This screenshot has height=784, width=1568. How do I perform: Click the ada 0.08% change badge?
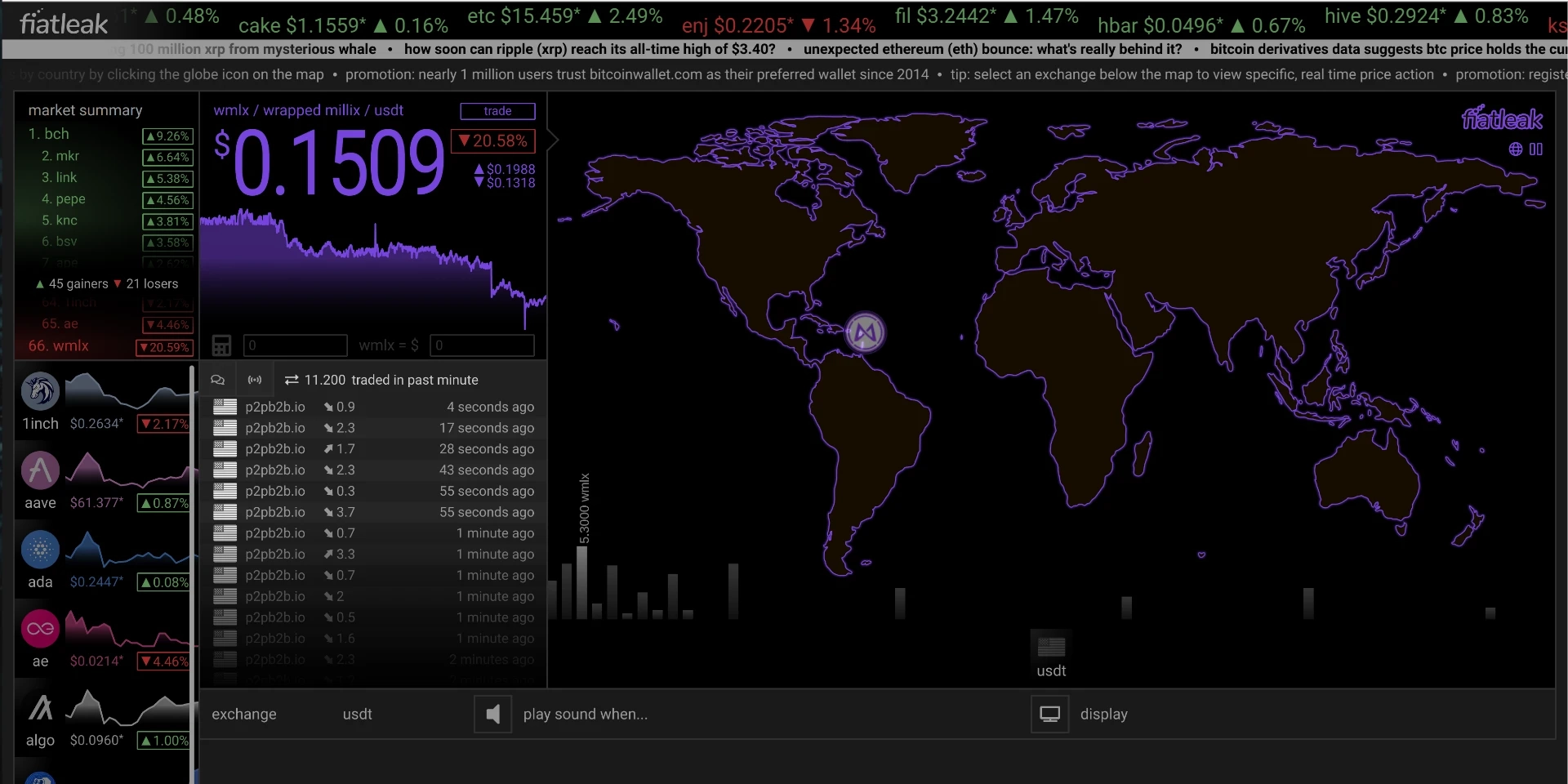click(x=163, y=582)
